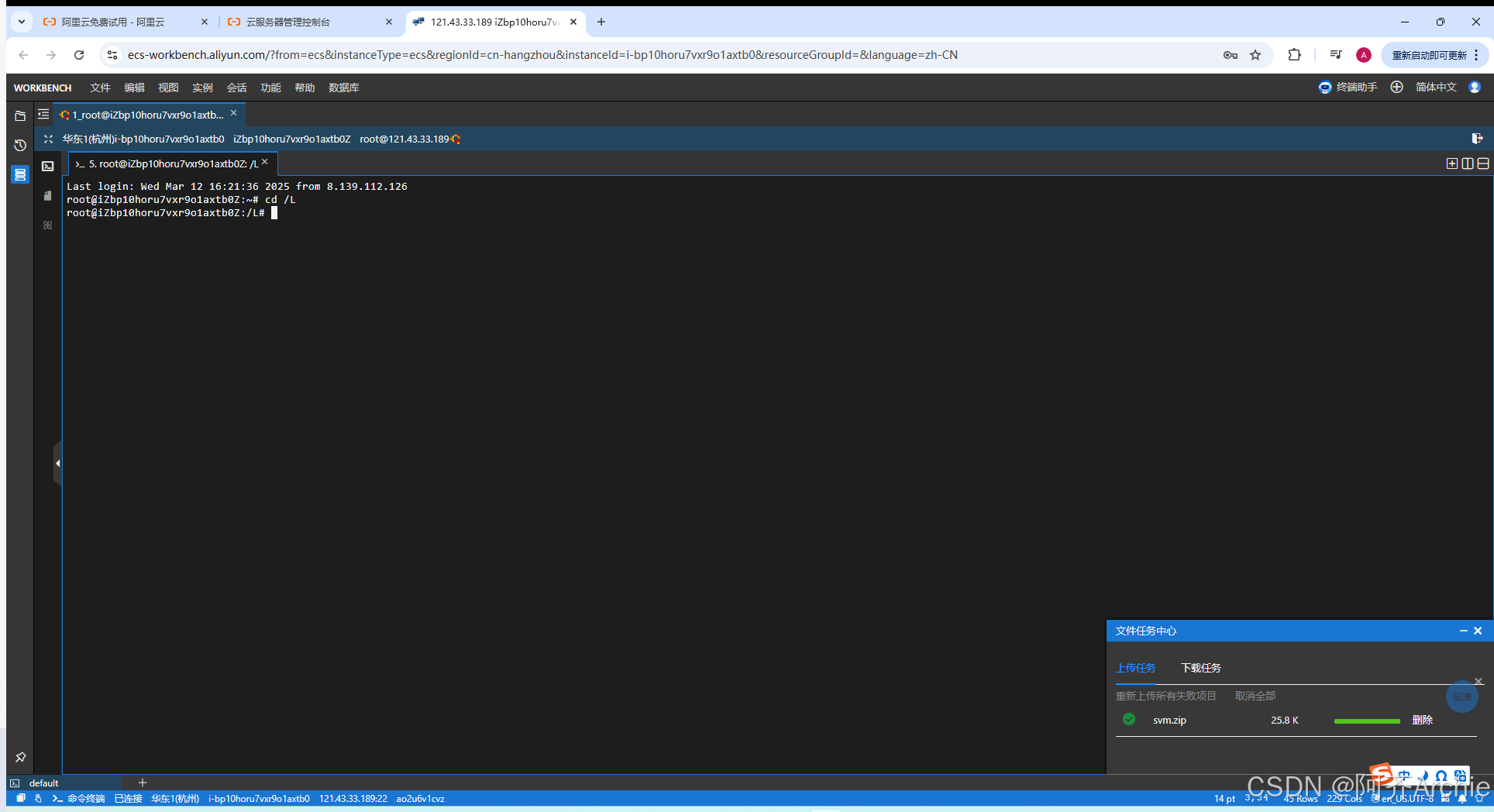Click the 14 pt font size in status bar

[1224, 799]
